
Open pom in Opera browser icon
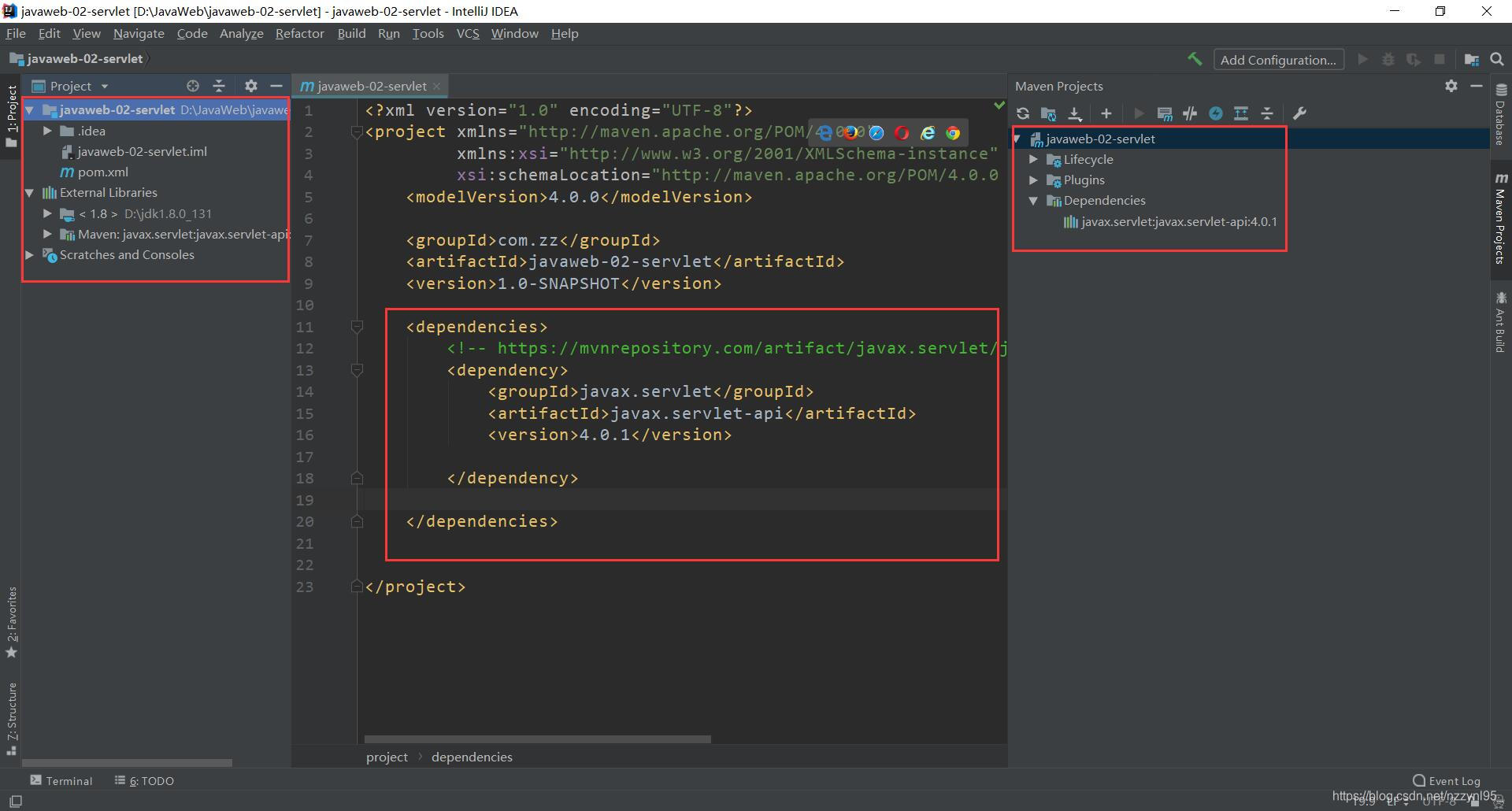pyautogui.click(x=902, y=133)
